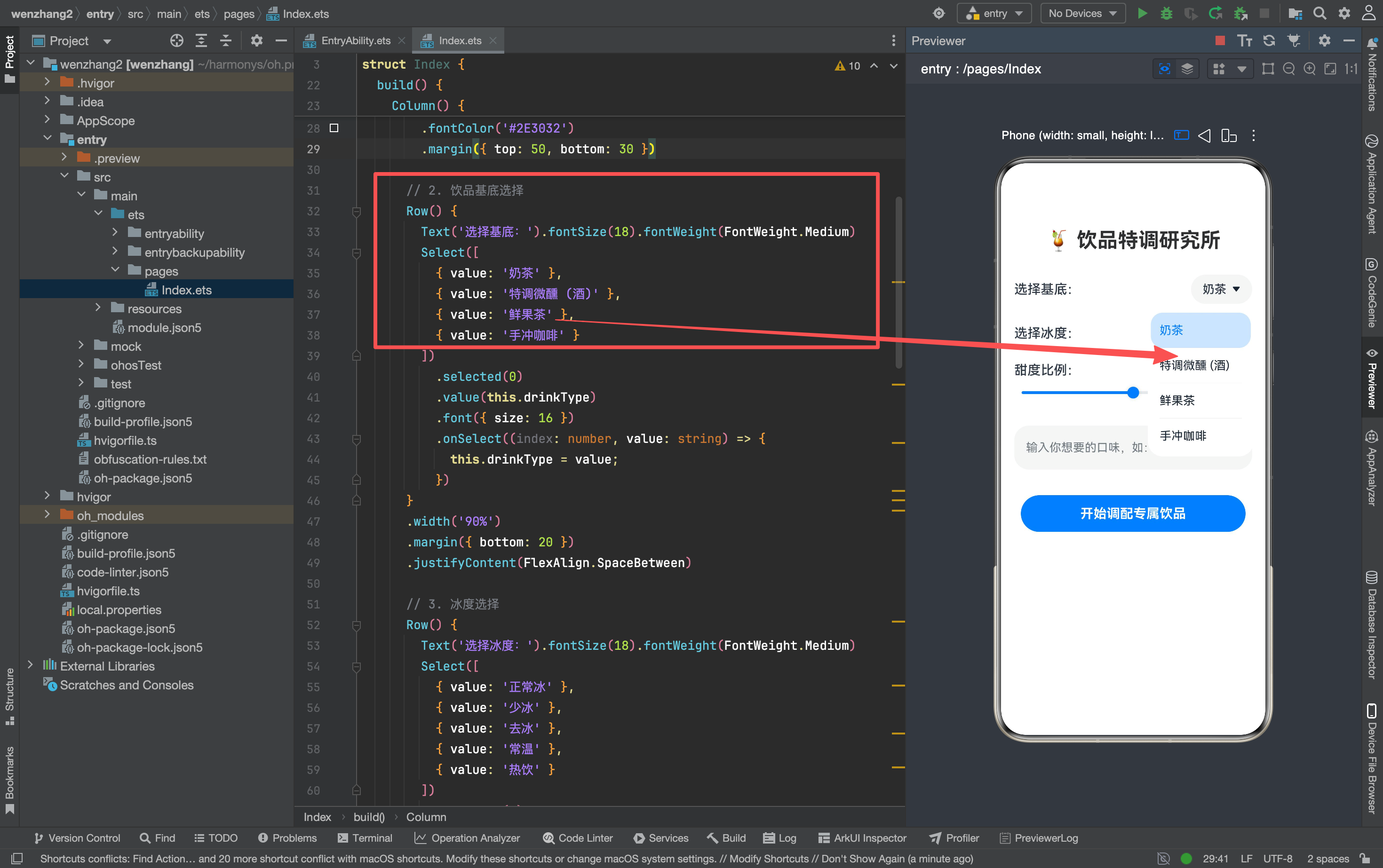
Task: Run the entry module with green arrow
Action: (x=1142, y=13)
